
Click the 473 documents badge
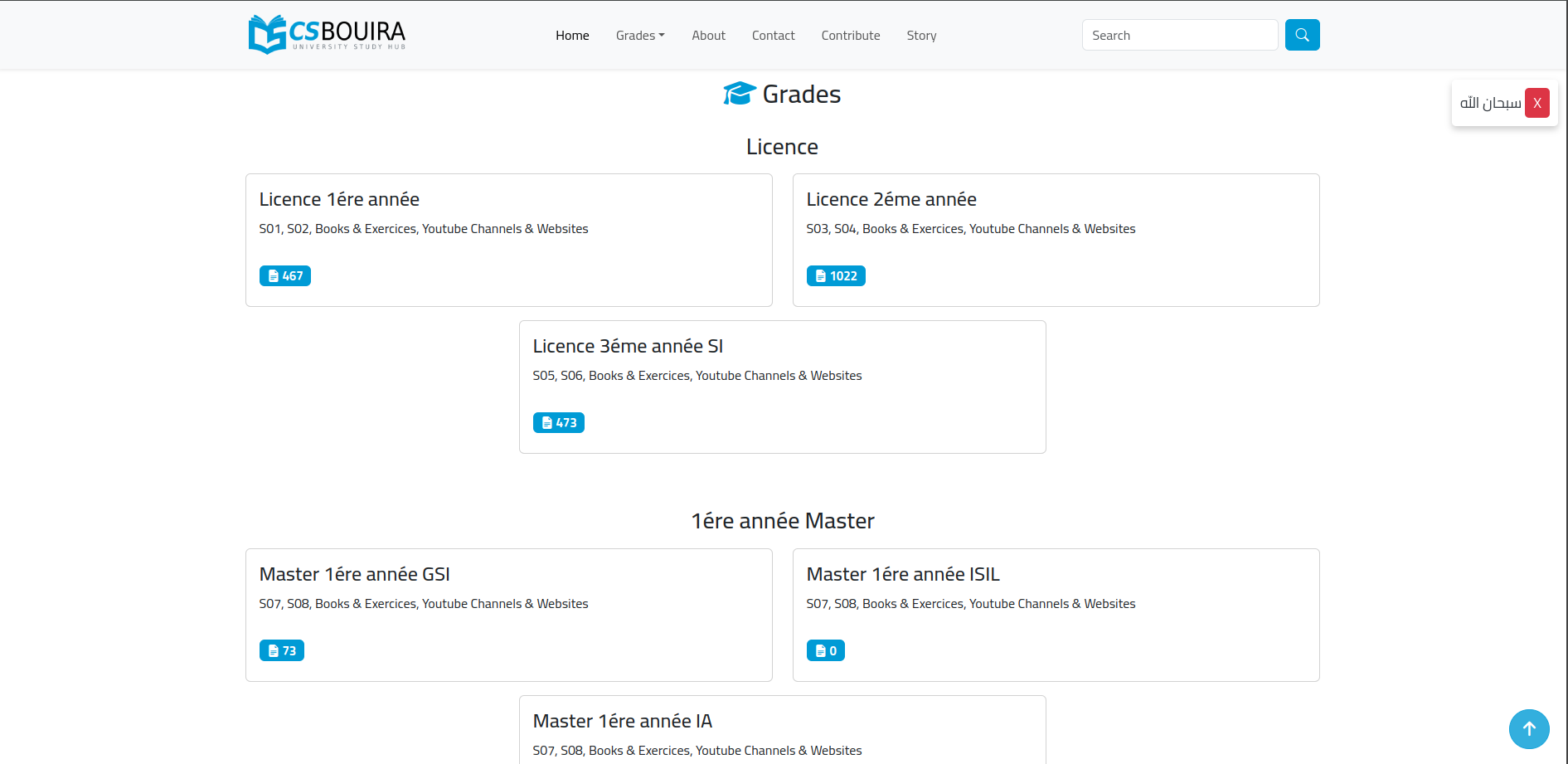click(x=558, y=423)
